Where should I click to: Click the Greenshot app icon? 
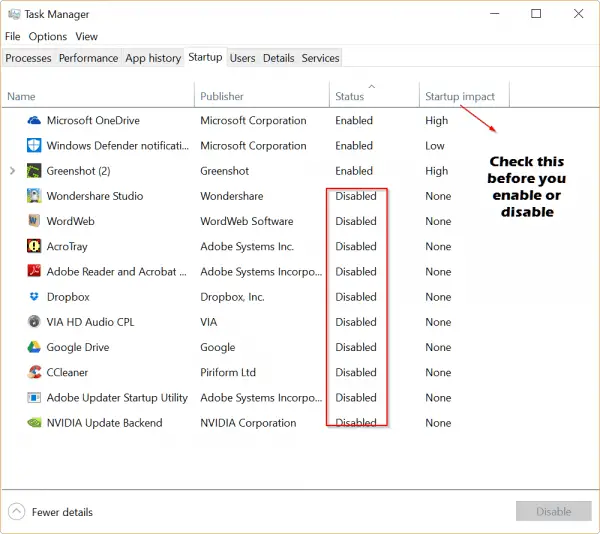34,171
